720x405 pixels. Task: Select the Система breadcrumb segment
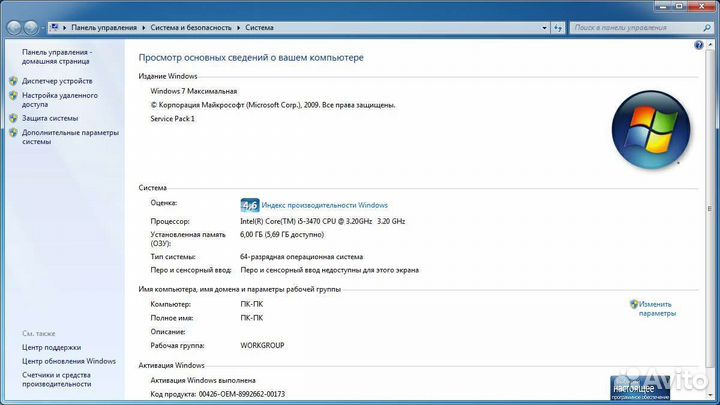[x=259, y=28]
